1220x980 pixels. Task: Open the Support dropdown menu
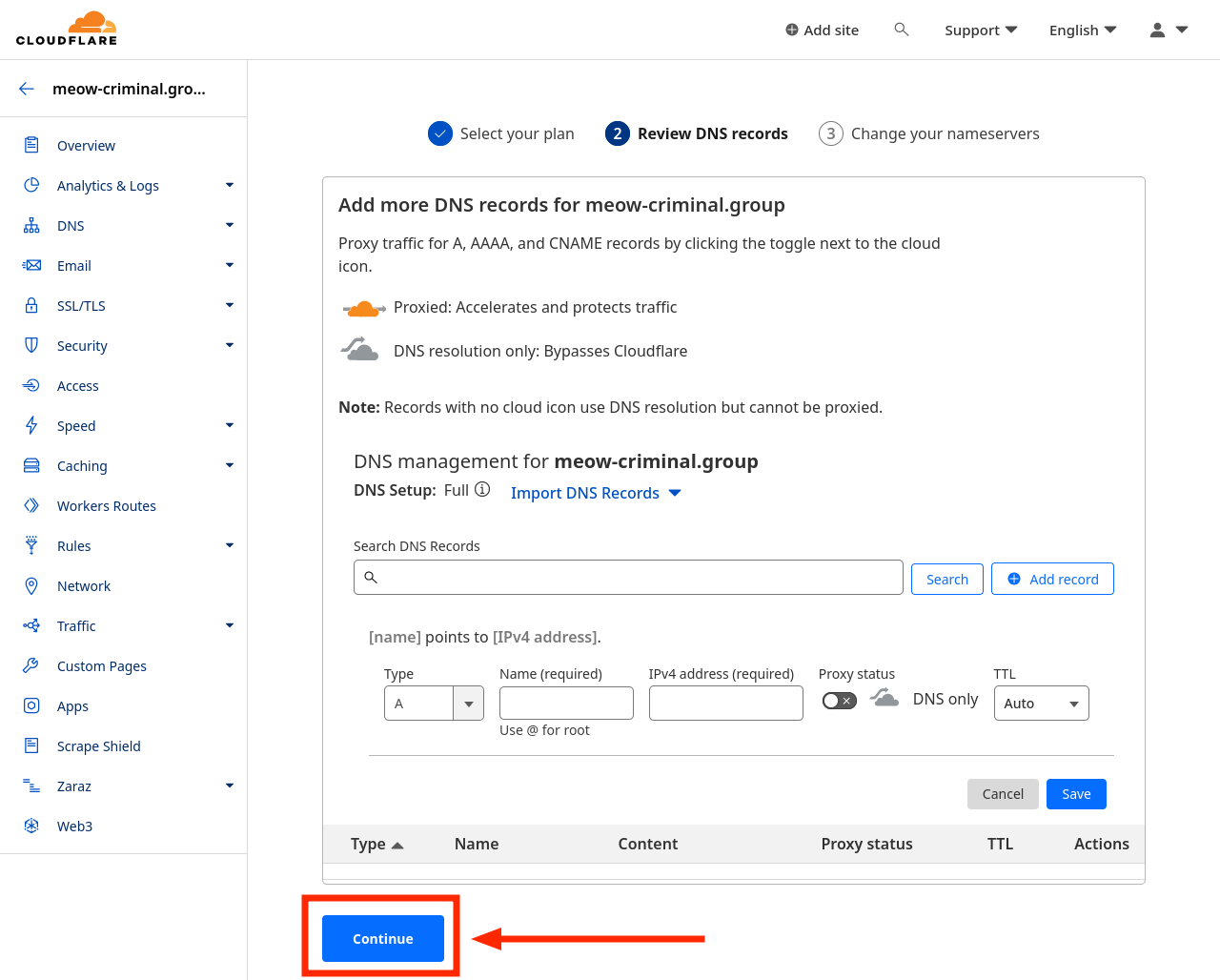point(981,30)
